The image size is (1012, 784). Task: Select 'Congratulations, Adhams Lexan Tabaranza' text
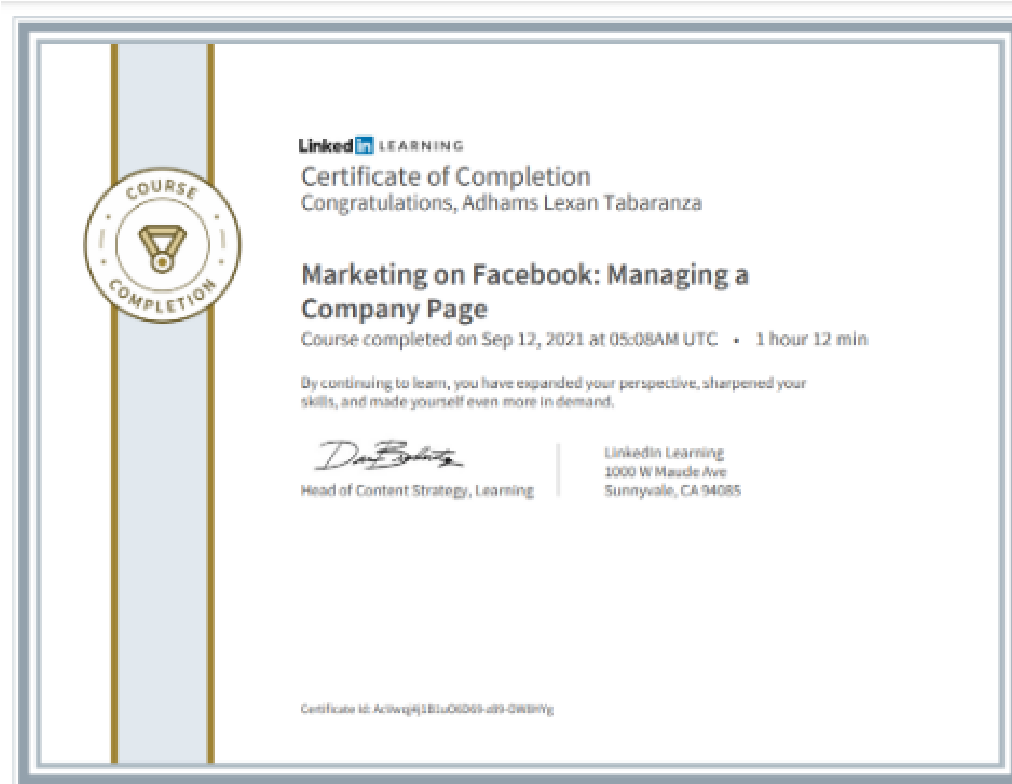point(501,203)
